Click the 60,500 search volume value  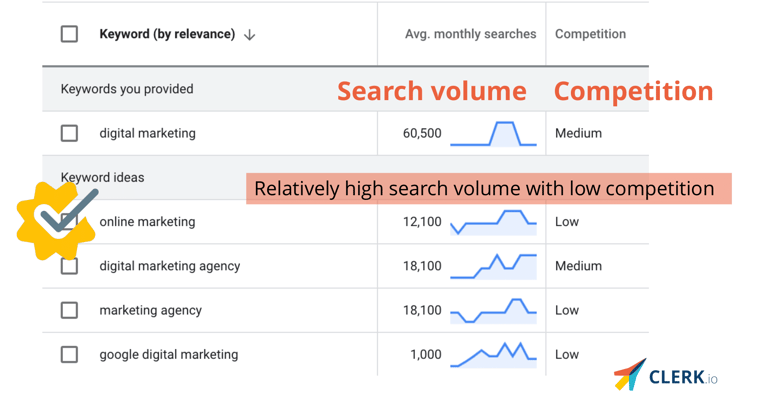(422, 133)
